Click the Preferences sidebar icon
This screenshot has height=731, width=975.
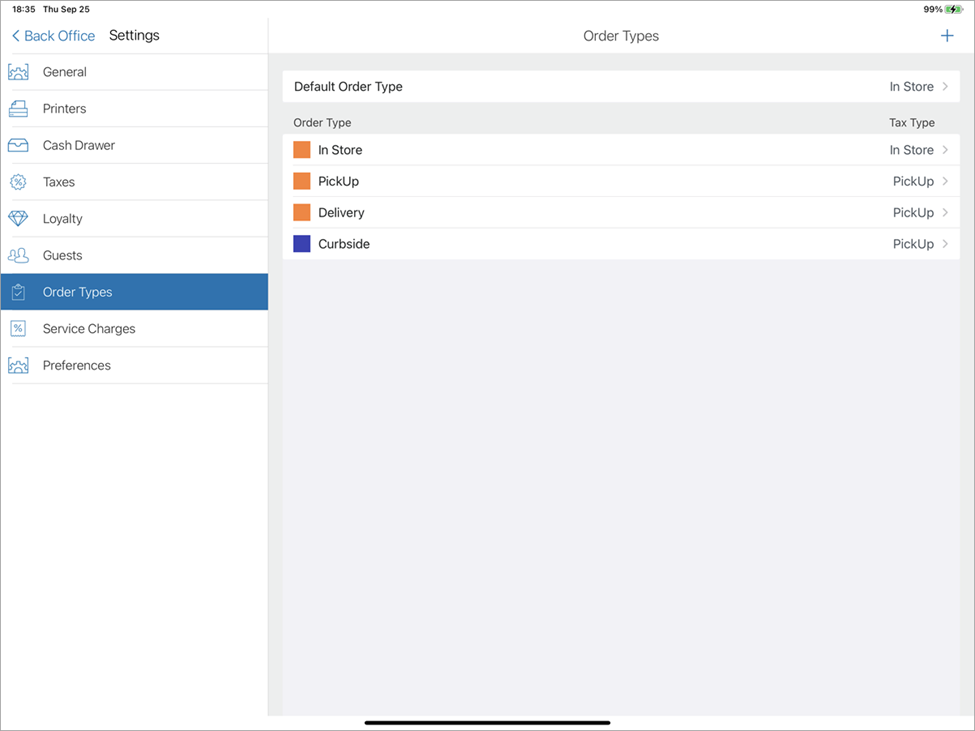[x=18, y=366]
